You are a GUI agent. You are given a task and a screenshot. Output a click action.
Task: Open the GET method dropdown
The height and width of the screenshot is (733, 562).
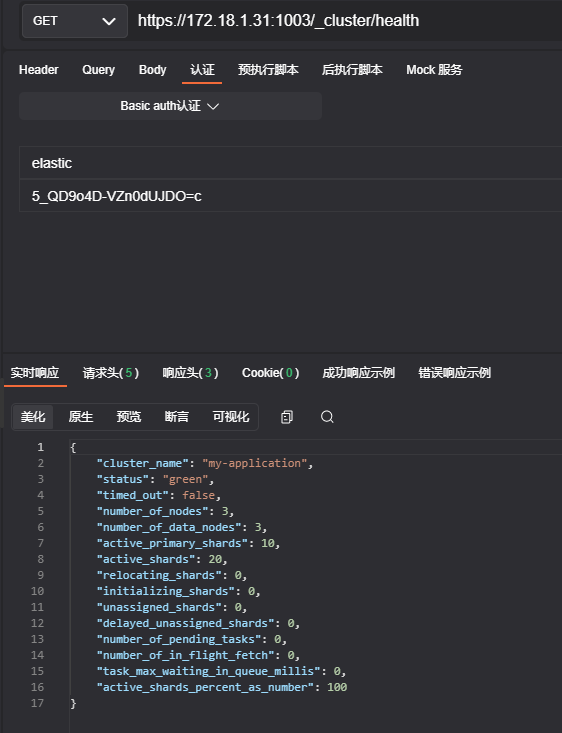(x=75, y=21)
